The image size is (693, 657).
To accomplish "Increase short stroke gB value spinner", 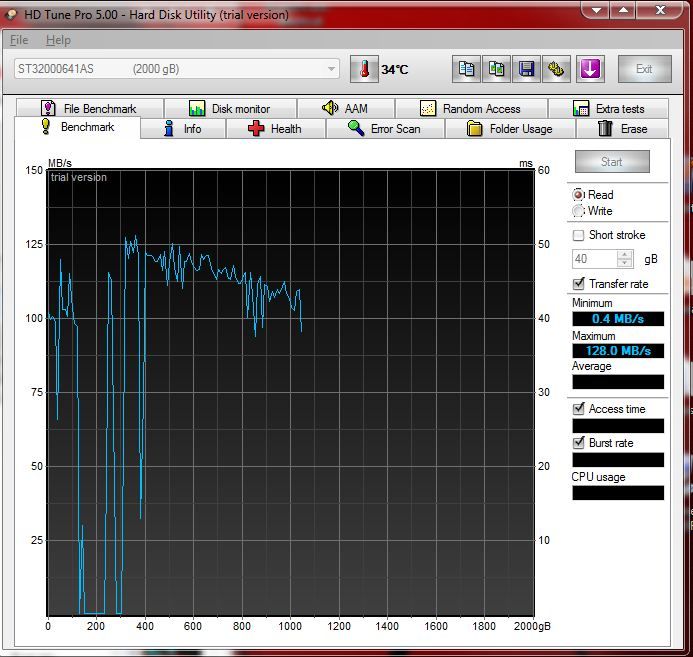I will pyautogui.click(x=624, y=255).
